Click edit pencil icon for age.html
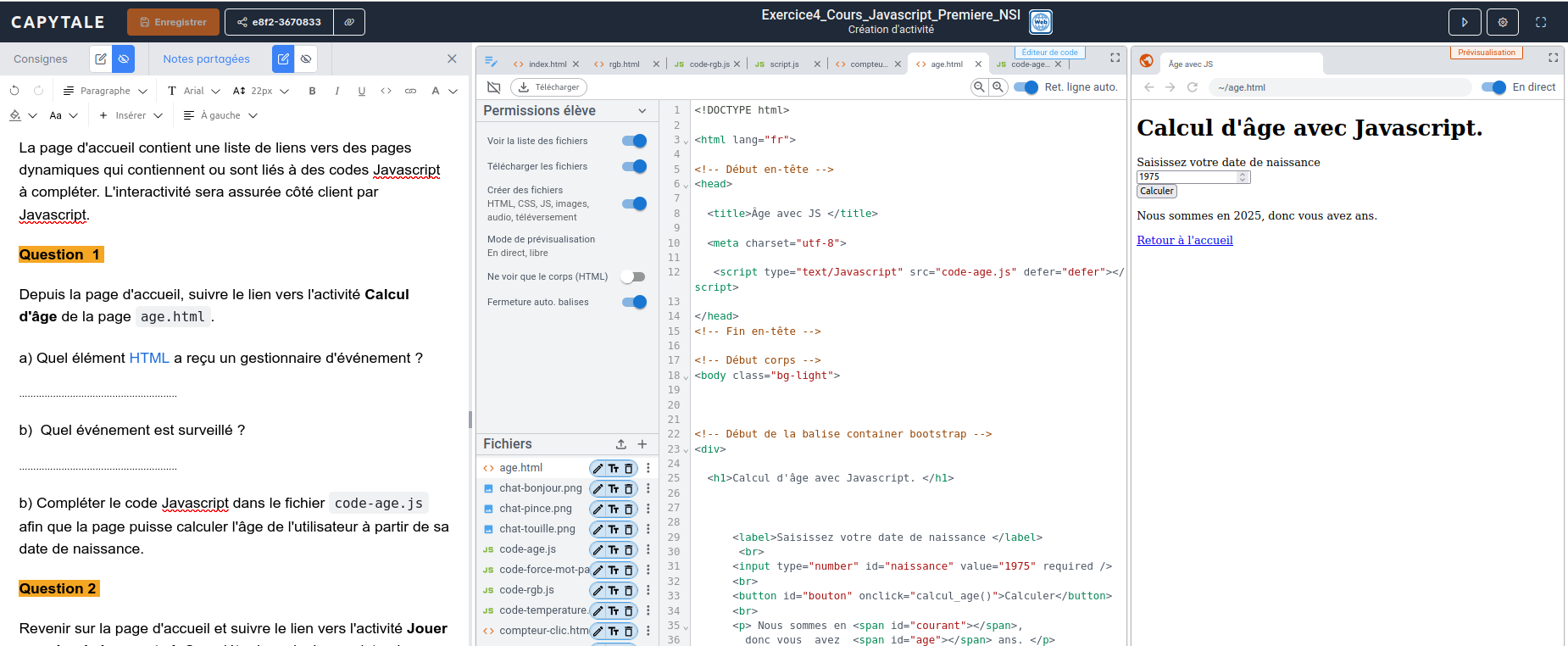The image size is (1568, 646). coord(598,469)
